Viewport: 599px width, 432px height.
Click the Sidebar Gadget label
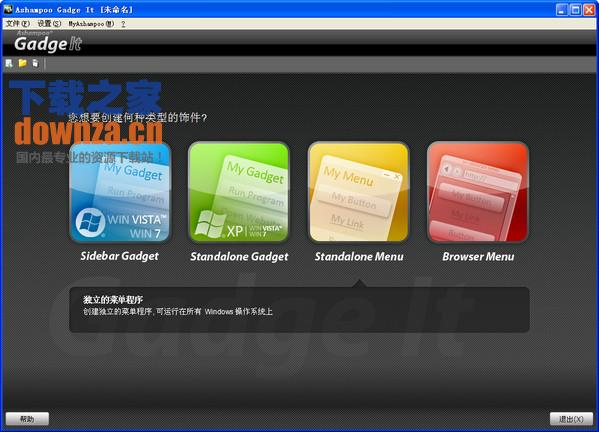[120, 256]
